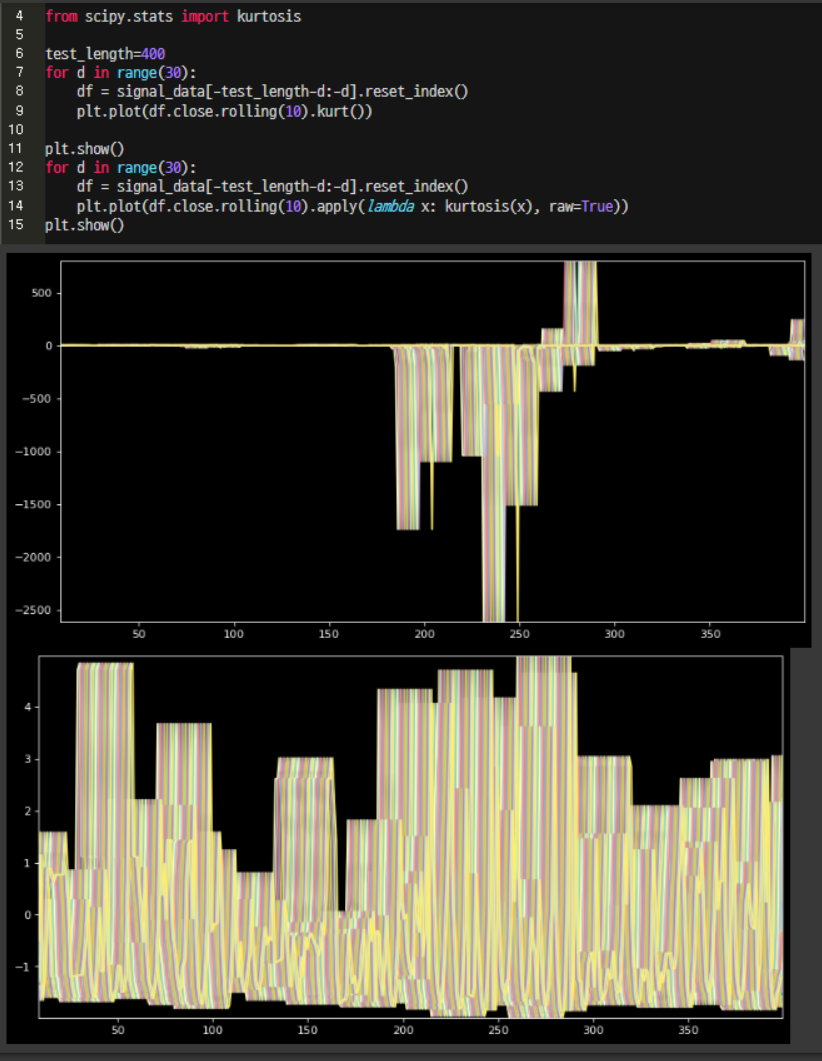
Task: Click x-axis tick 250 of the second plot
Action: 498,1030
